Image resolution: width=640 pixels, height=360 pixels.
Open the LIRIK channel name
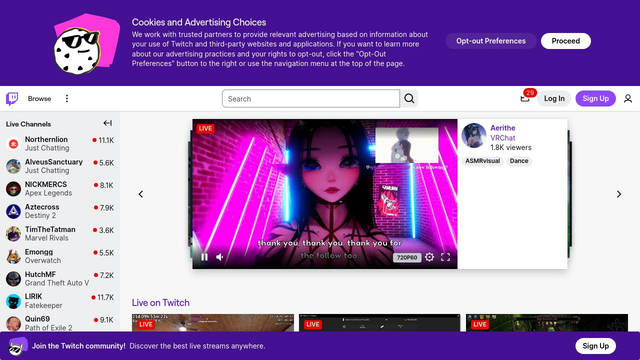coord(33,297)
